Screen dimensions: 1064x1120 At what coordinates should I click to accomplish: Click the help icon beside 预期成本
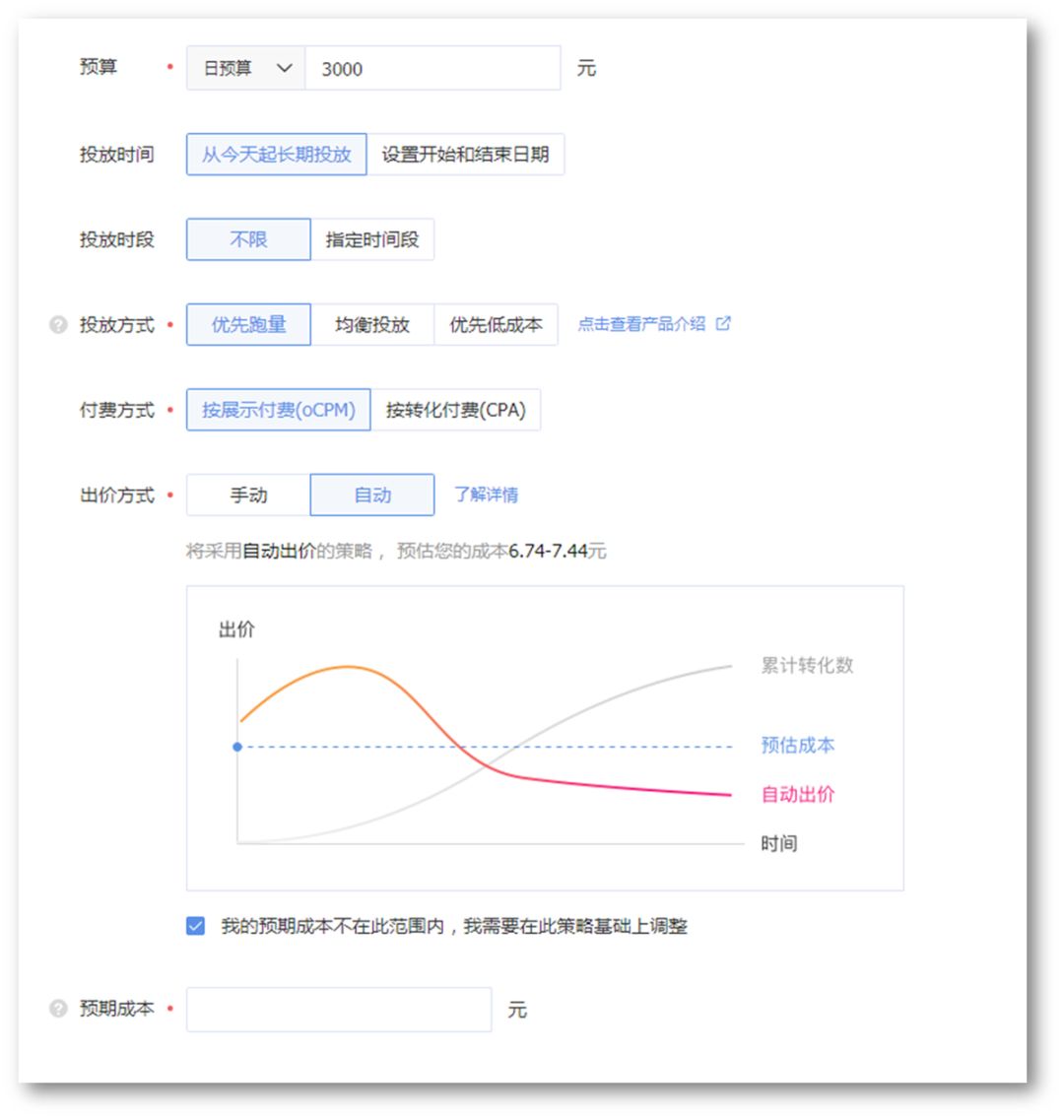pos(56,1006)
